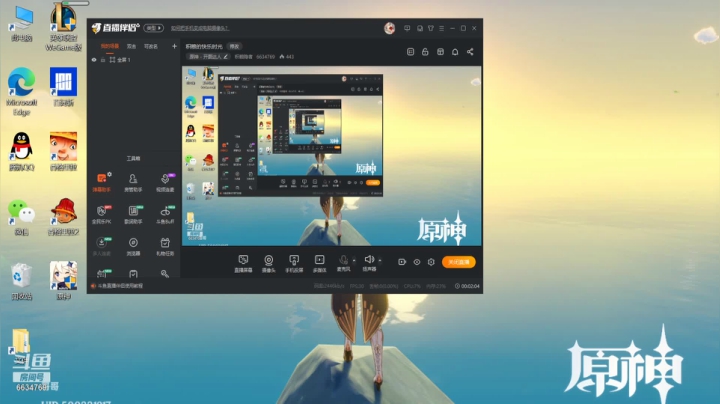Image resolution: width=720 pixels, height=404 pixels.
Task: Click the streaming timer 00:02:04
Action: 467,286
